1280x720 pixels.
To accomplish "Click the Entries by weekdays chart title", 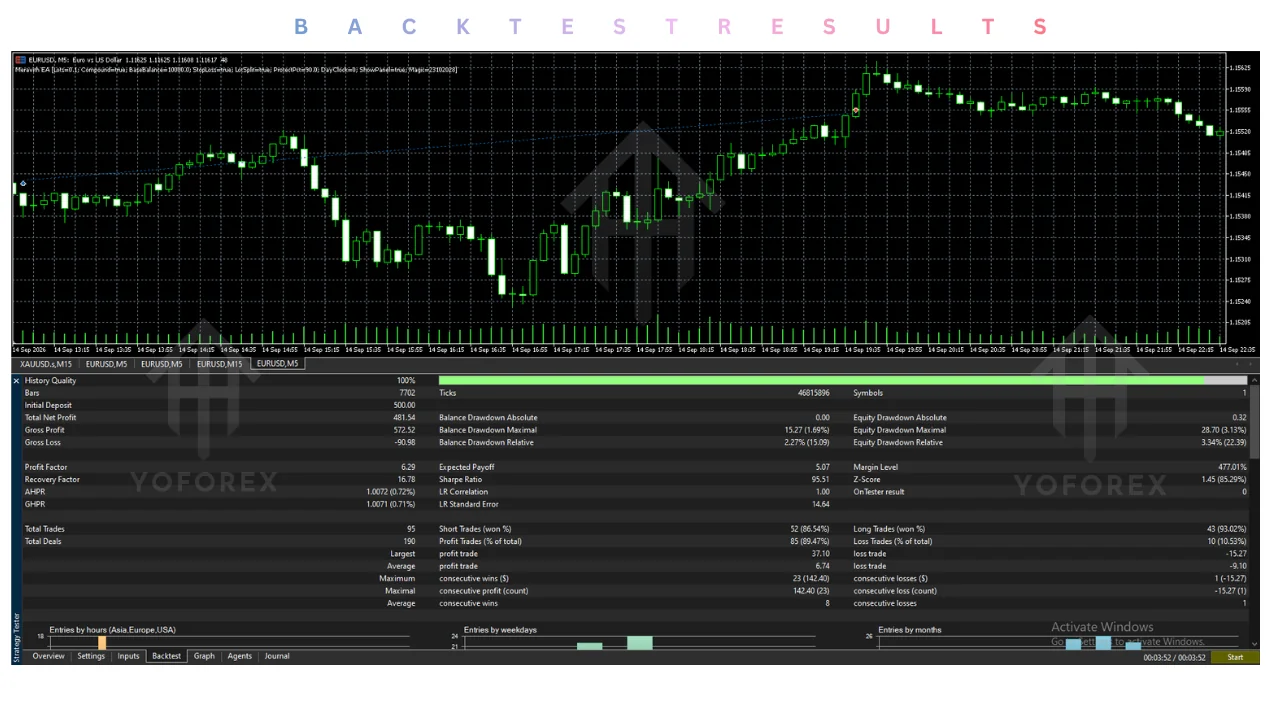I will [x=500, y=630].
